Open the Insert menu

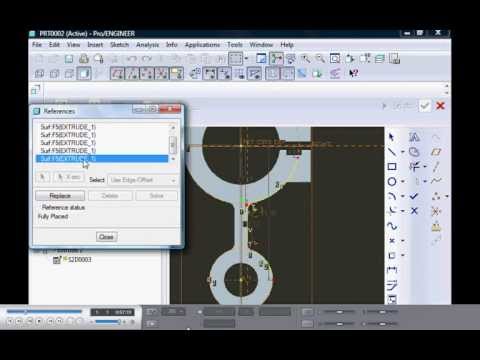coord(95,45)
